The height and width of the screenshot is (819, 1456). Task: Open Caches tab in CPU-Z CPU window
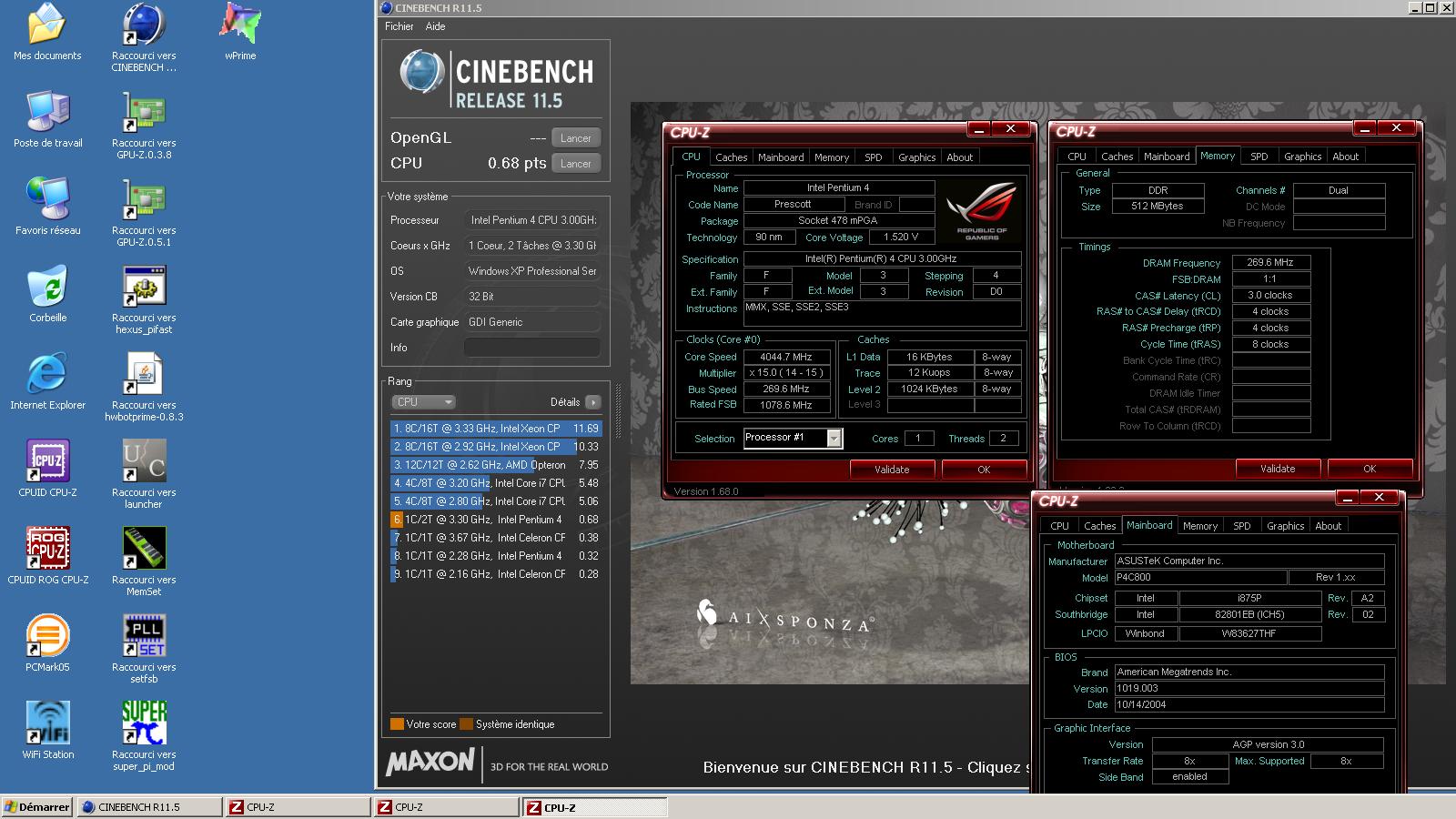pyautogui.click(x=731, y=157)
